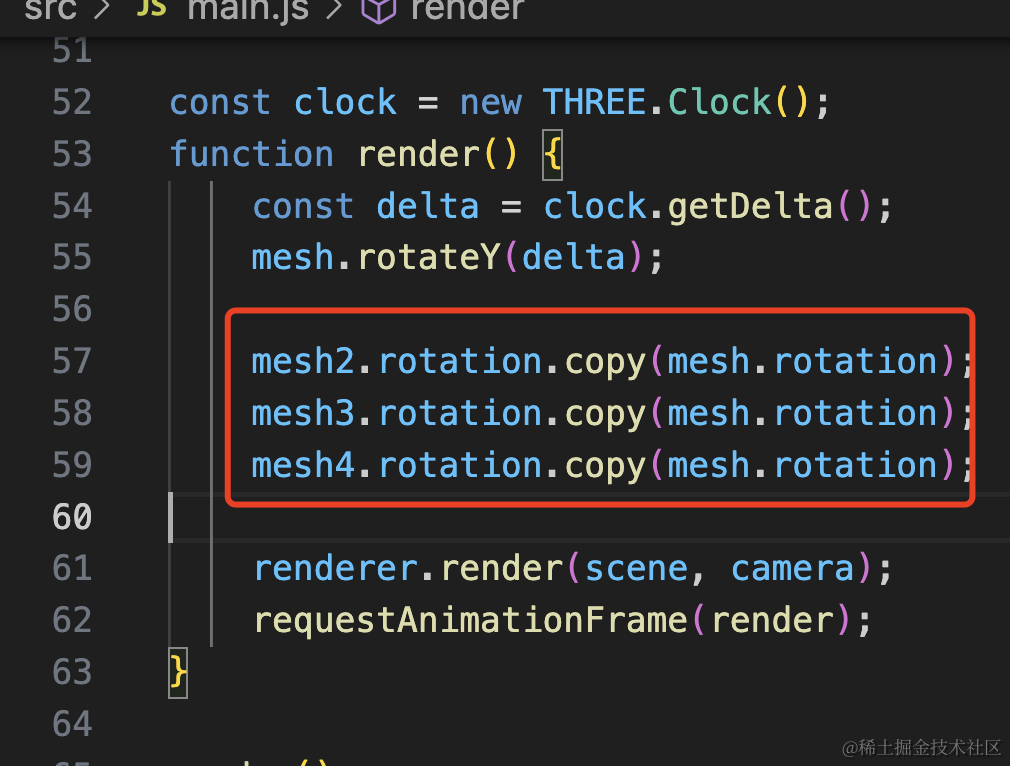Click the JS file icon in breadcrumb

pos(151,8)
